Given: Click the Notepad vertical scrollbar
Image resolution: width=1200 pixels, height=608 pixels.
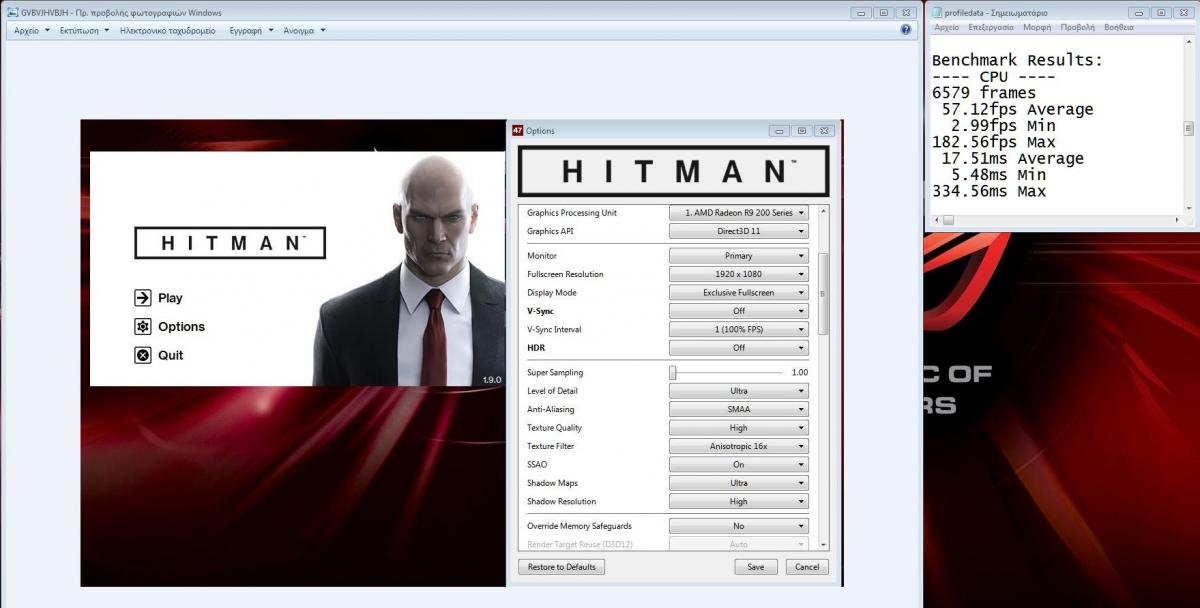Looking at the screenshot, I should click(1189, 127).
